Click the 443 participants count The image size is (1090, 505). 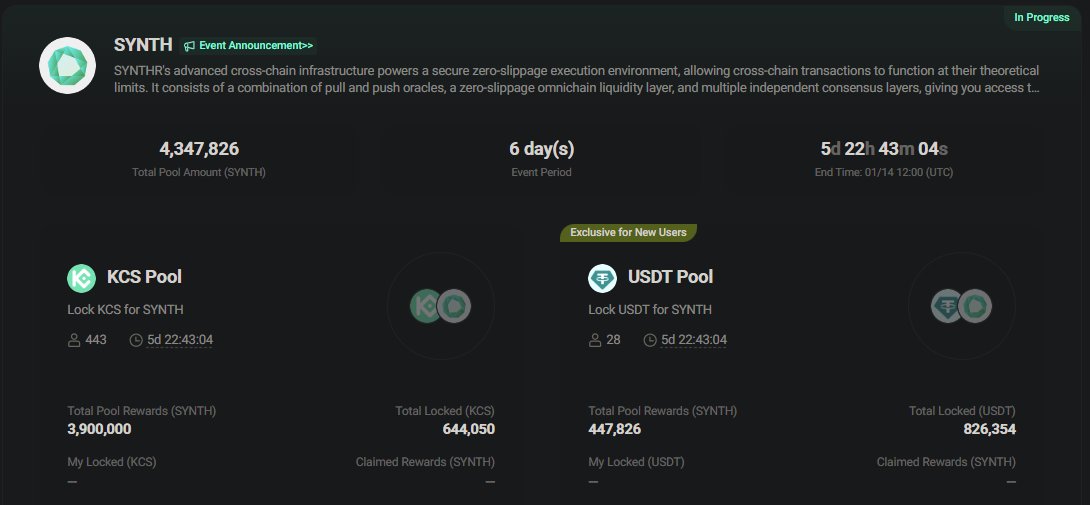coord(96,340)
